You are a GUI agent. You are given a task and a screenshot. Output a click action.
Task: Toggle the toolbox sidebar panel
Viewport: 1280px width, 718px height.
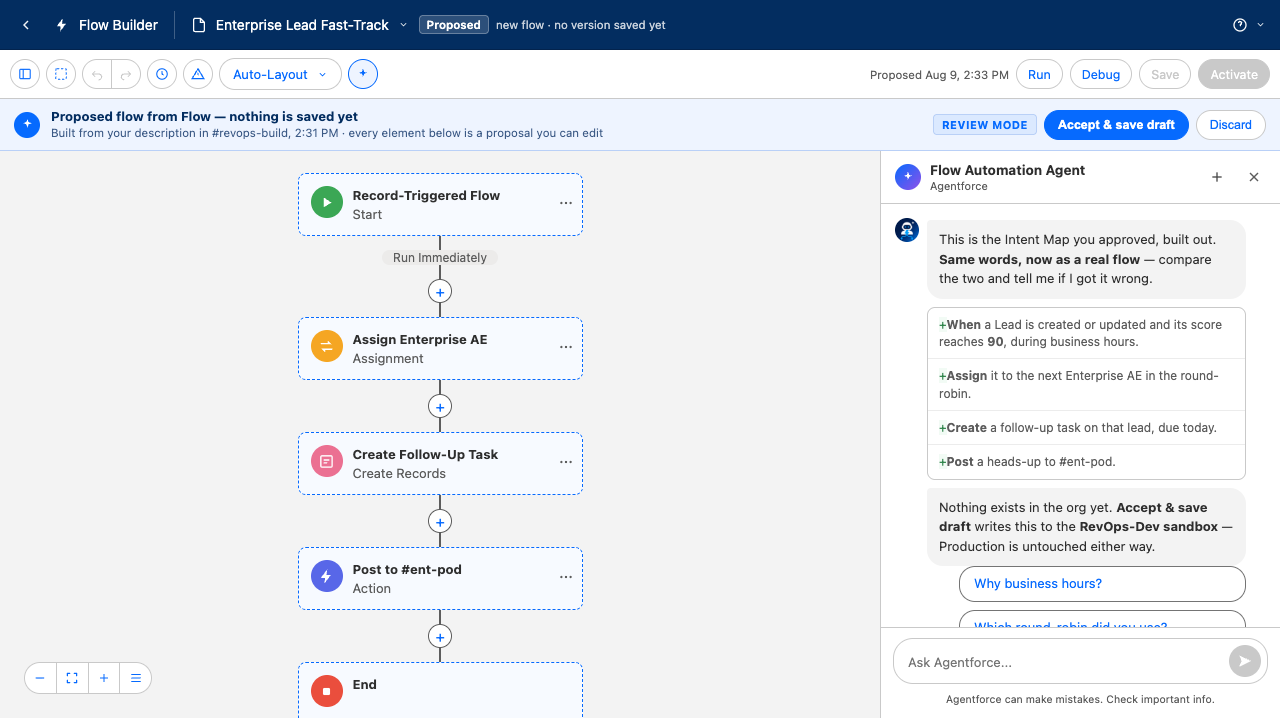(25, 74)
